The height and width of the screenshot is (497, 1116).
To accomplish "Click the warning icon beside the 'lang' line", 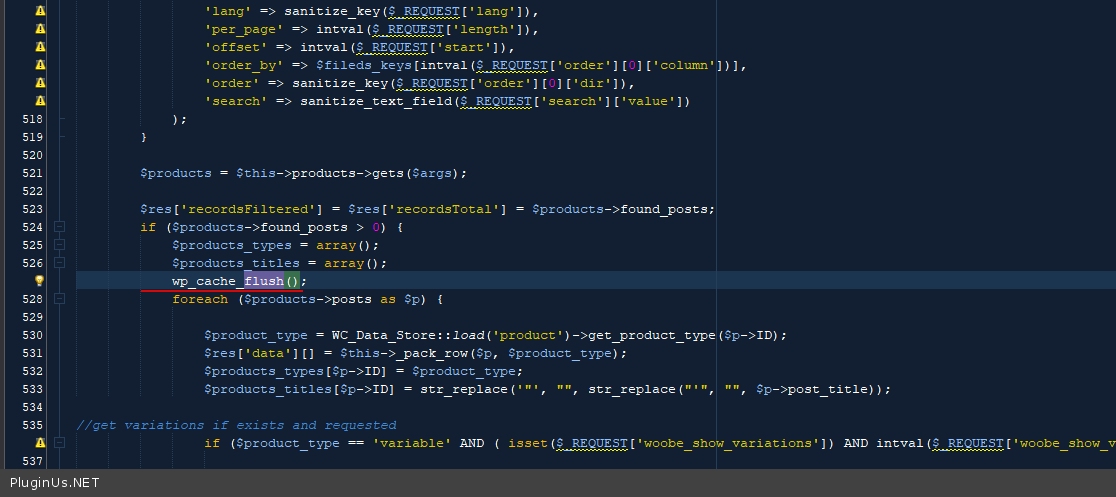I will pyautogui.click(x=40, y=11).
